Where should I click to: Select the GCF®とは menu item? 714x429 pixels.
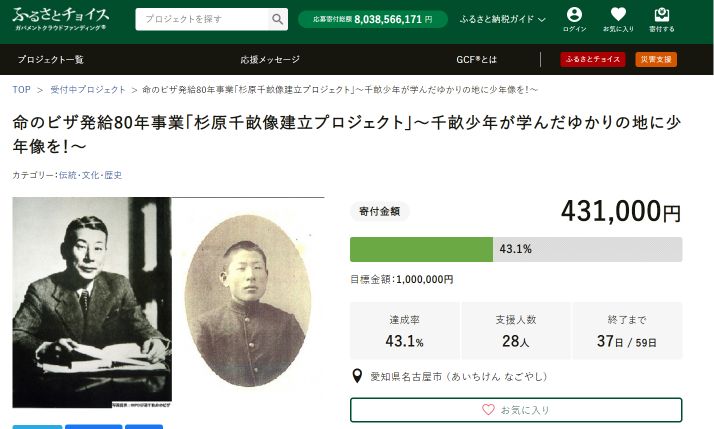point(476,59)
